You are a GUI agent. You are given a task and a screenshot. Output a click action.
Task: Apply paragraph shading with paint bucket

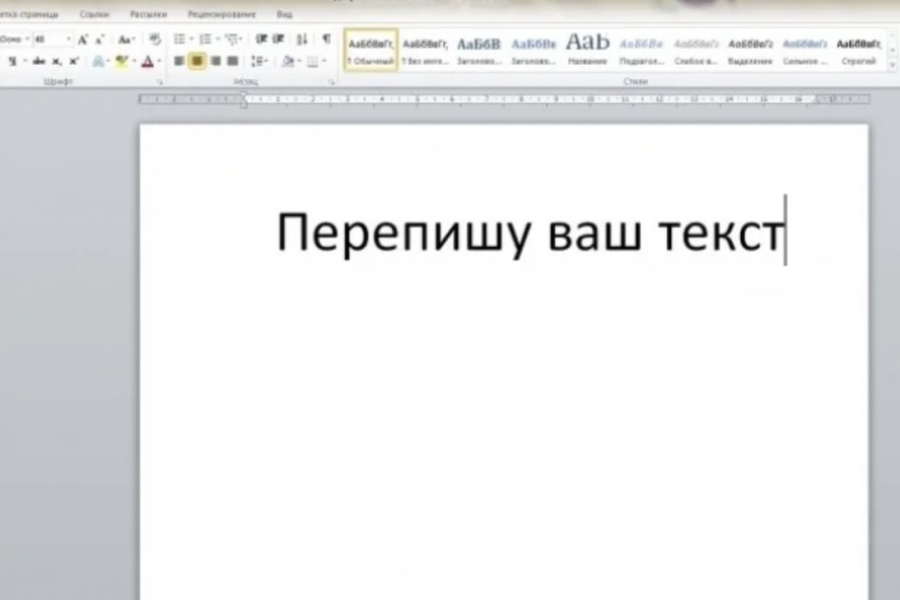point(288,61)
